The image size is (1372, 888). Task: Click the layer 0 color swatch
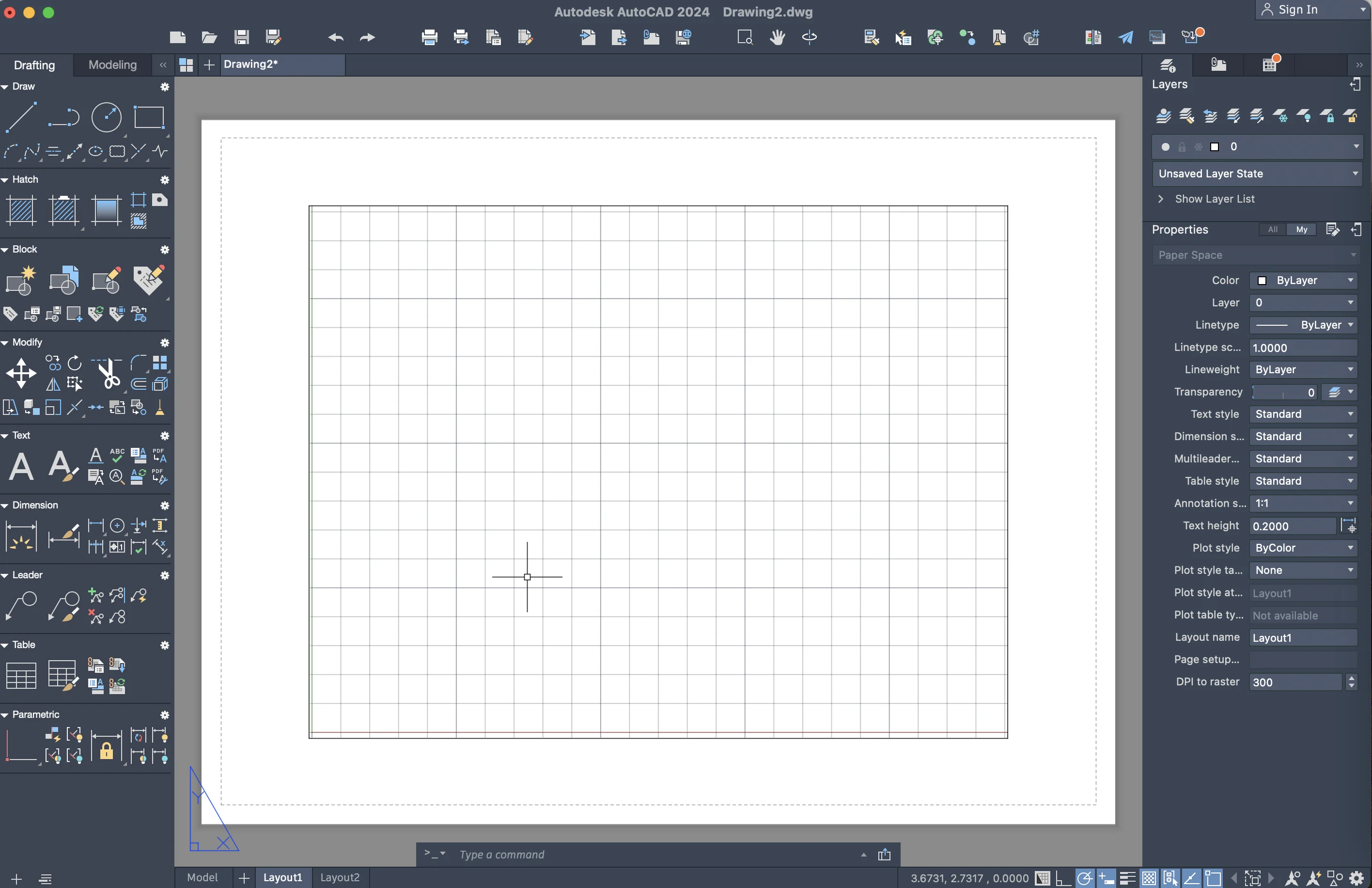click(1214, 147)
